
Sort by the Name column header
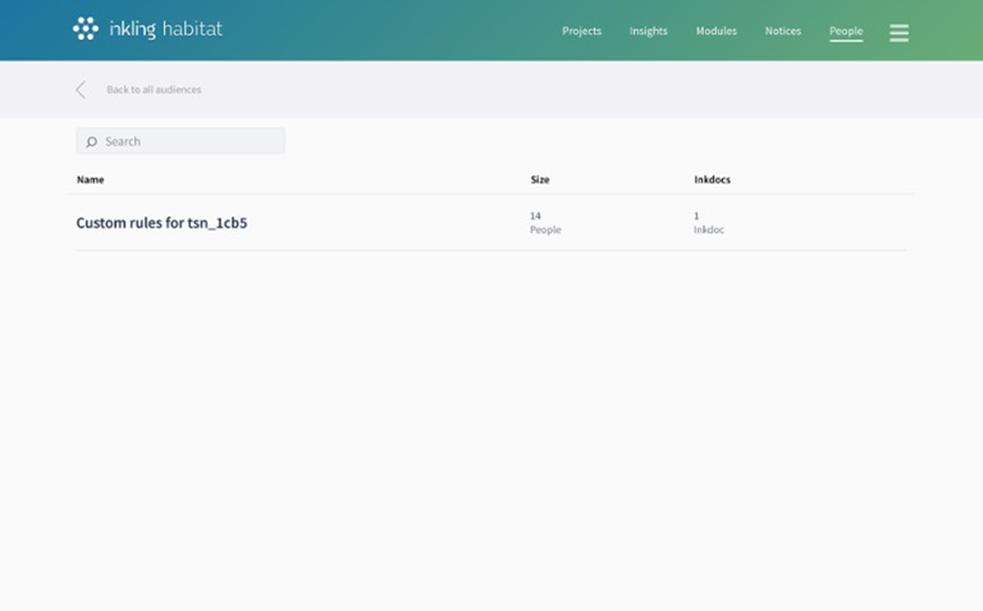coord(90,180)
